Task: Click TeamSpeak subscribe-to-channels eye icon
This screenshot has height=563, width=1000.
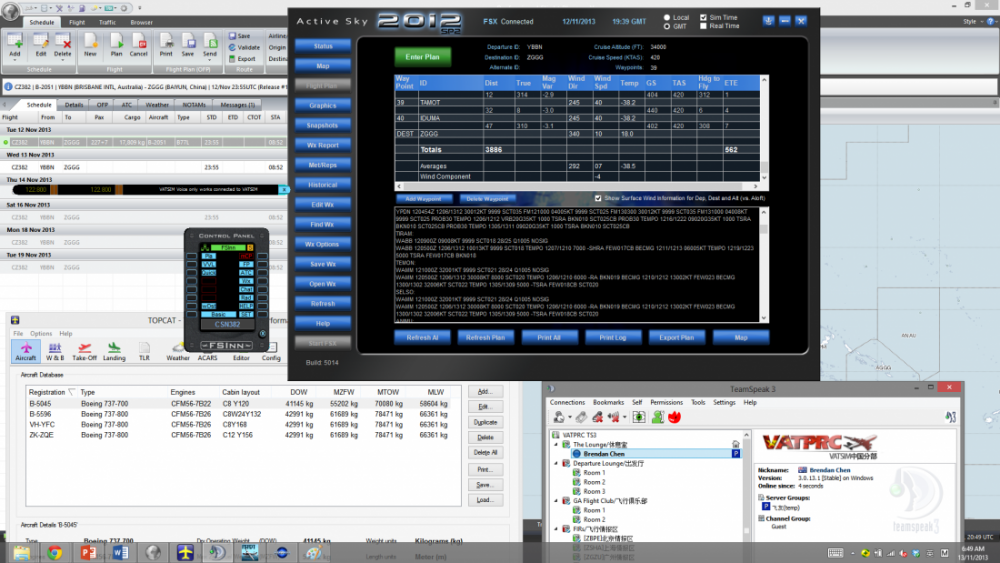Action: [x=638, y=417]
